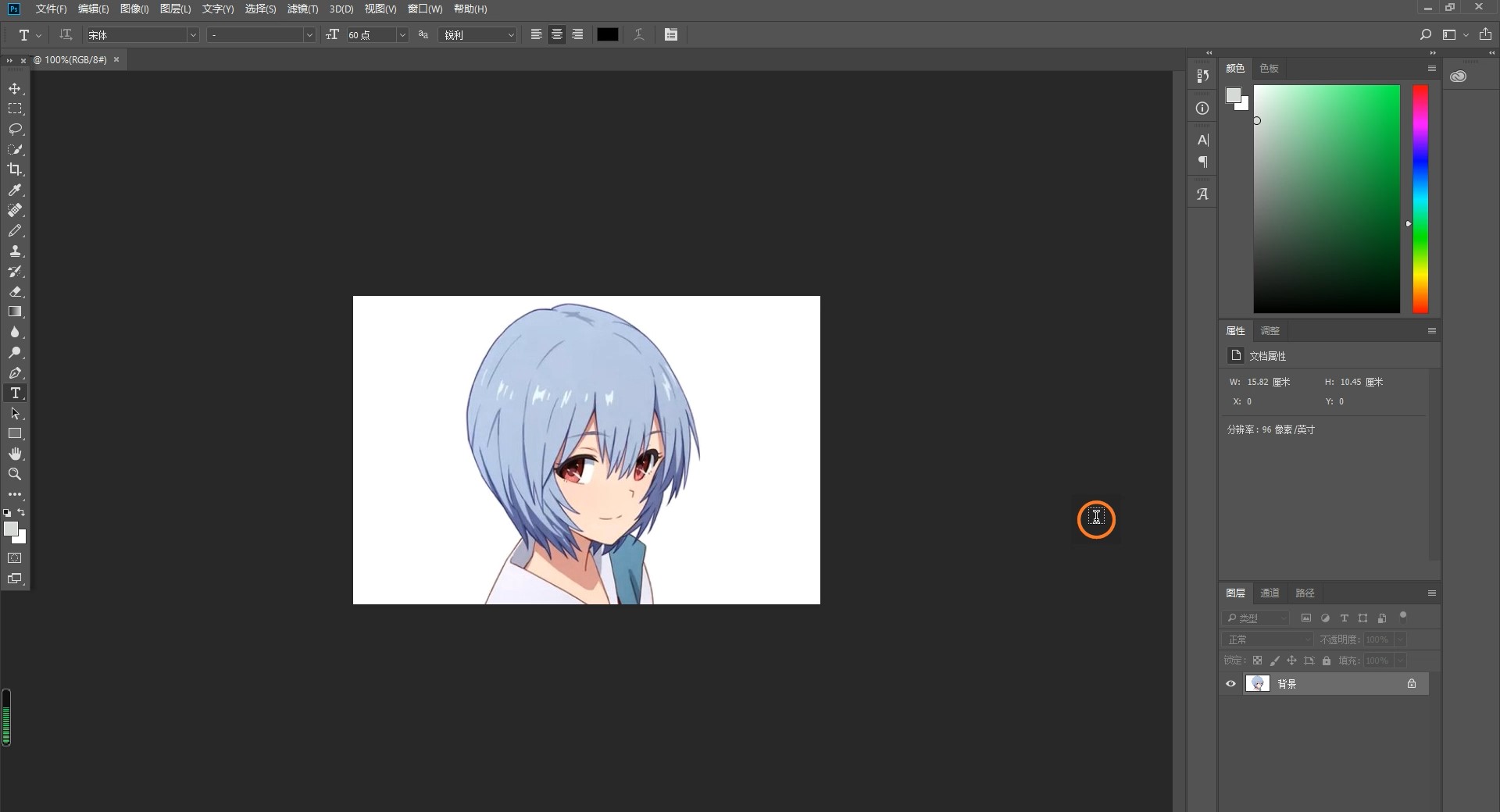Open the 滤镜(T) menu

(x=302, y=9)
